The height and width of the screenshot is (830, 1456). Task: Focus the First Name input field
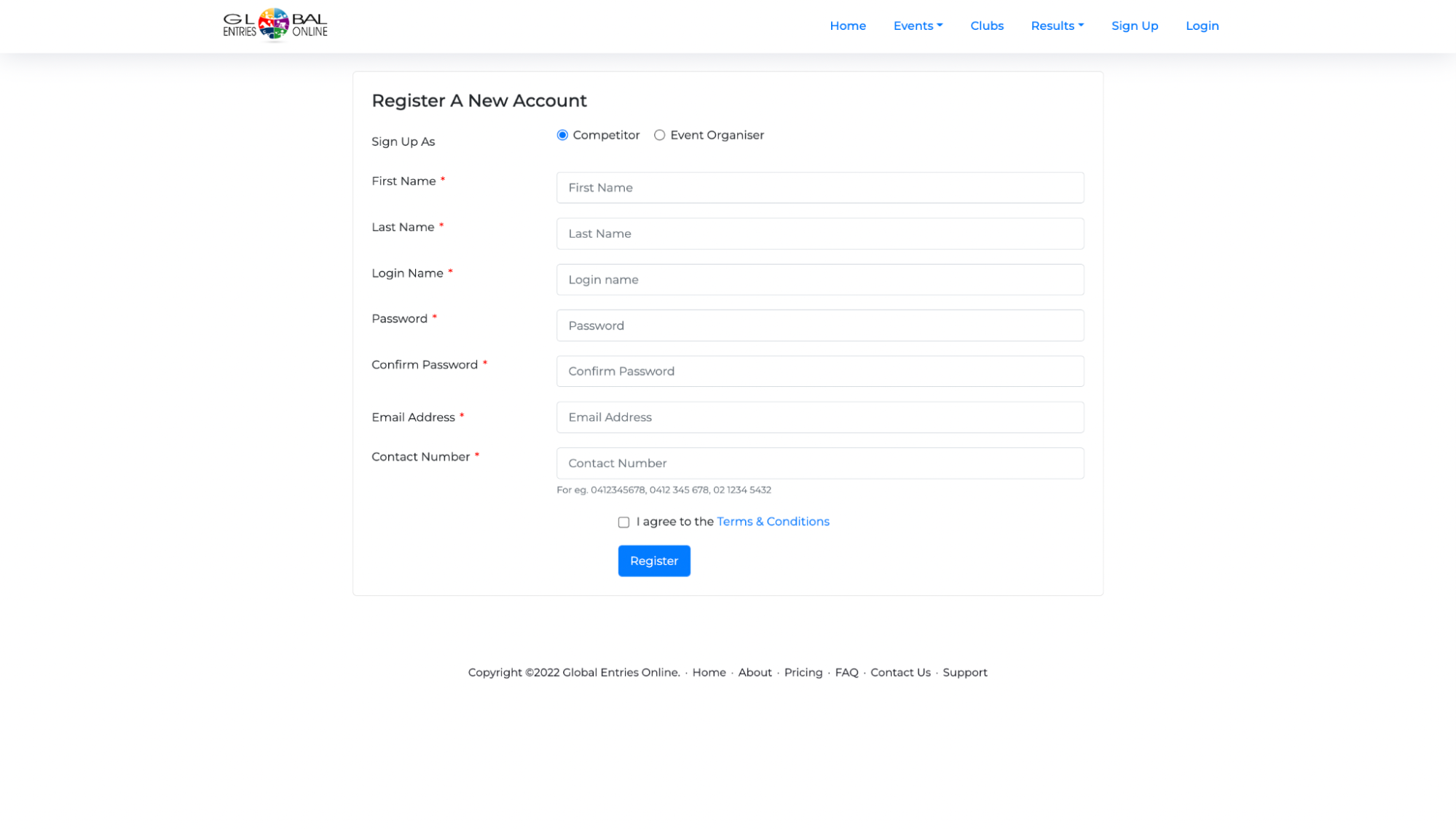pos(820,188)
